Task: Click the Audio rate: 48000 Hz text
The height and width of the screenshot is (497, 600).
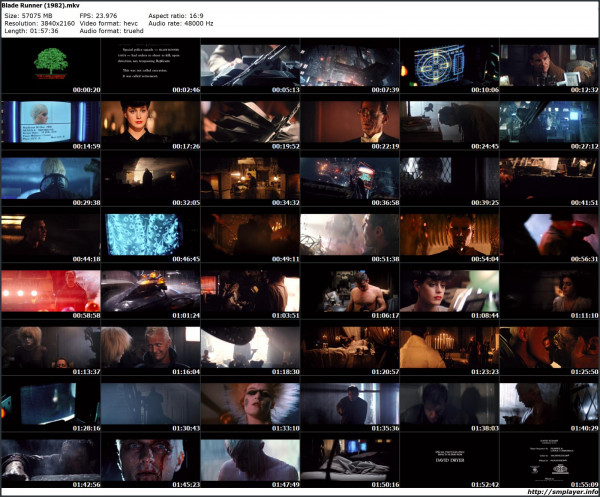Action: (181, 23)
